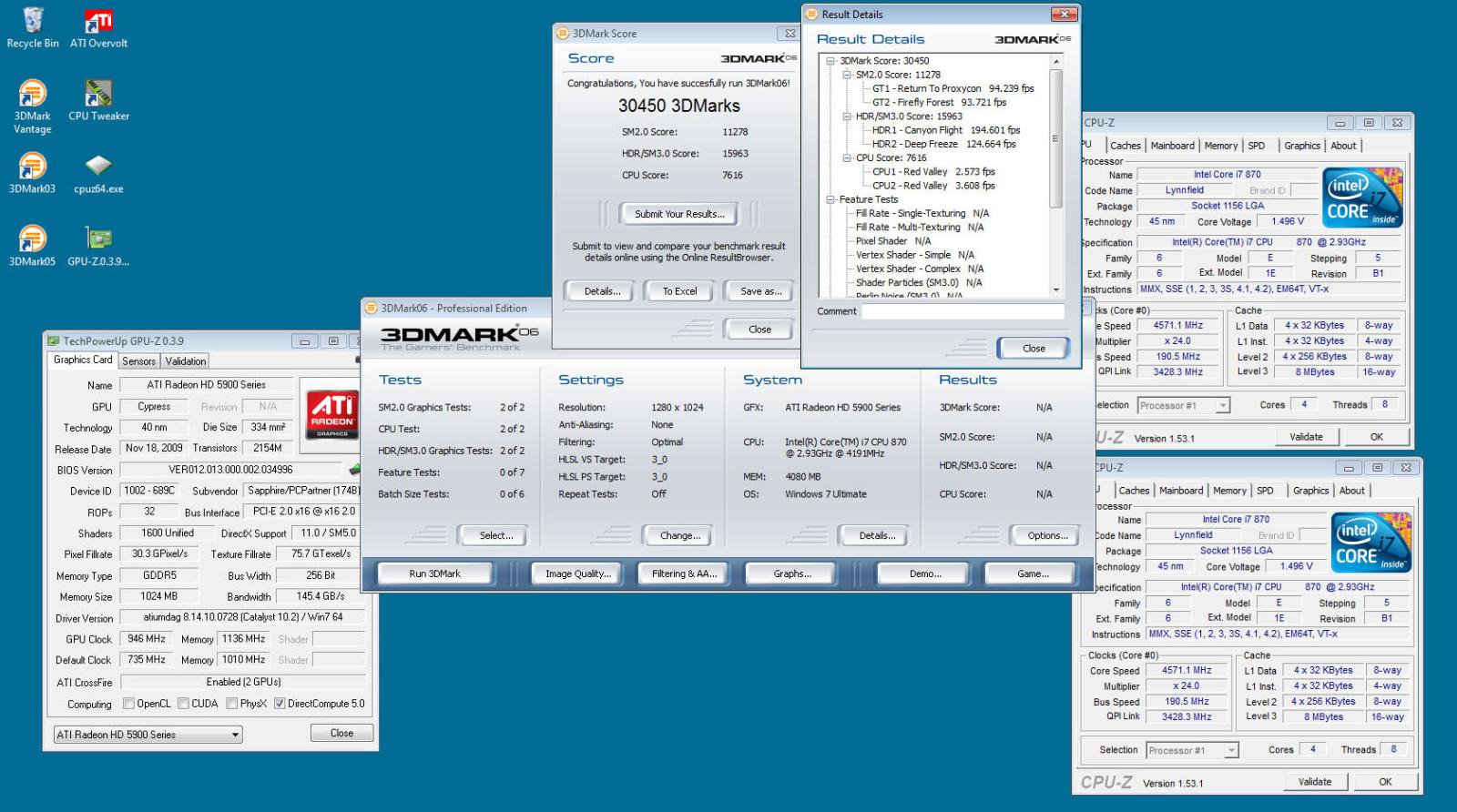Click Submit Your Results button
The height and width of the screenshot is (812, 1457).
(x=679, y=214)
